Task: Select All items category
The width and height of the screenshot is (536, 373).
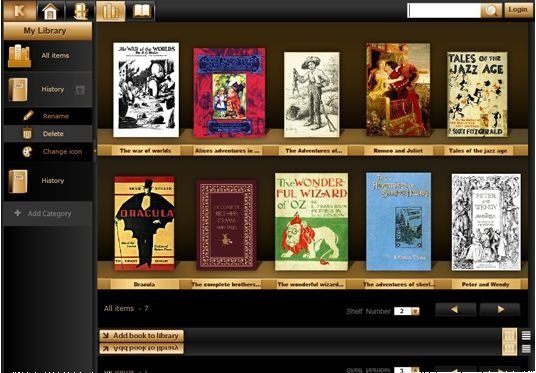Action: [x=48, y=56]
